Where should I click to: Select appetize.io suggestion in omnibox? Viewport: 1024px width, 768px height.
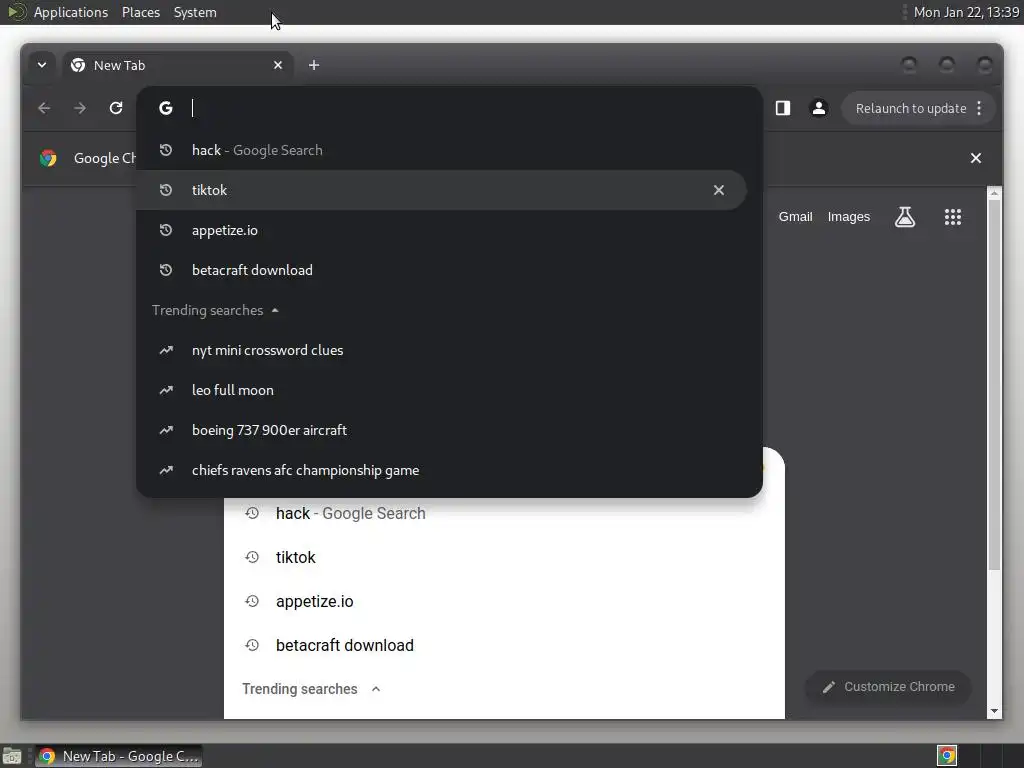click(441, 230)
